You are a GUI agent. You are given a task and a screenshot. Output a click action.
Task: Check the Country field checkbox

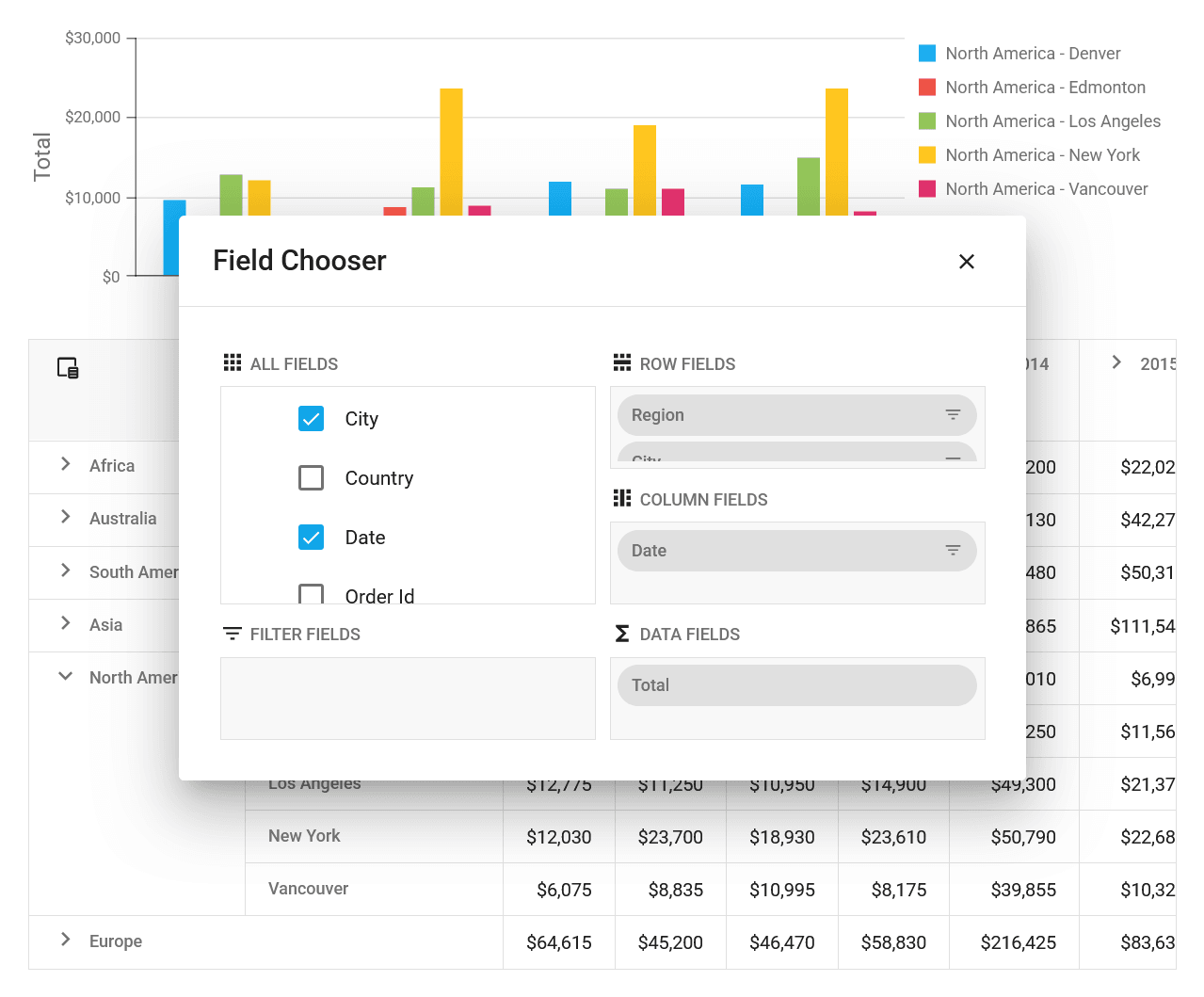[x=311, y=478]
